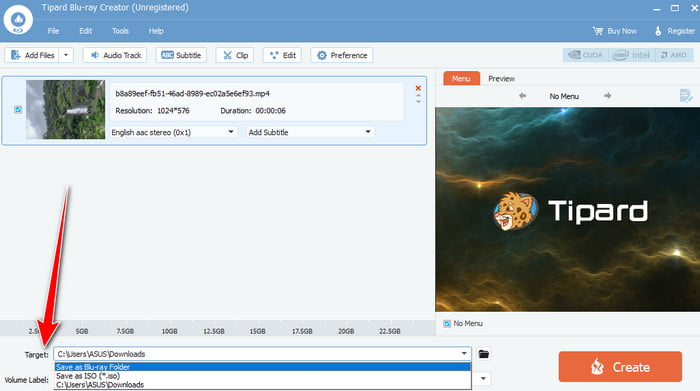Toggle the No Menu checkbox
This screenshot has width=700, height=391.
pyautogui.click(x=447, y=324)
